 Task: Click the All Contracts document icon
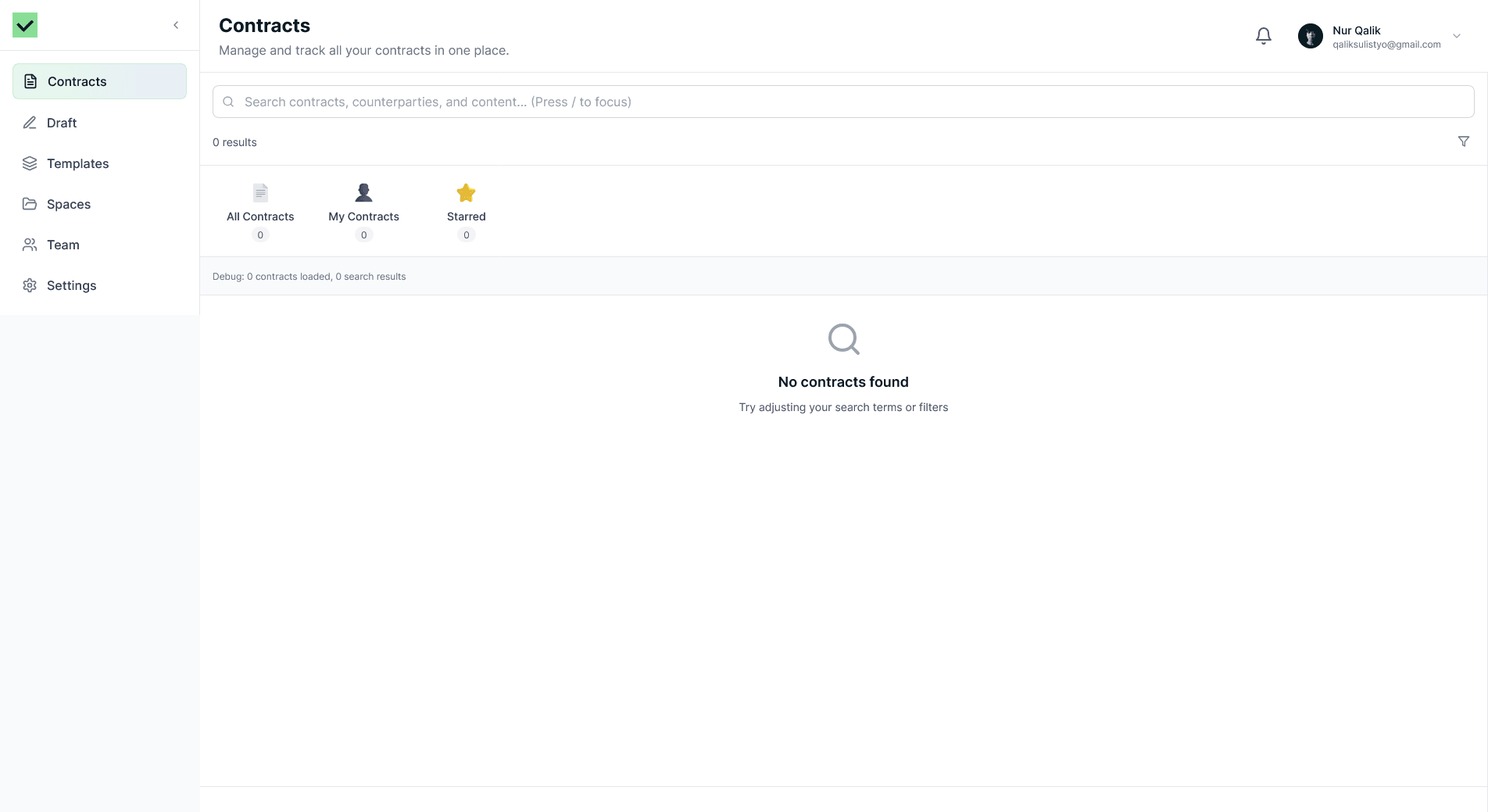[260, 193]
